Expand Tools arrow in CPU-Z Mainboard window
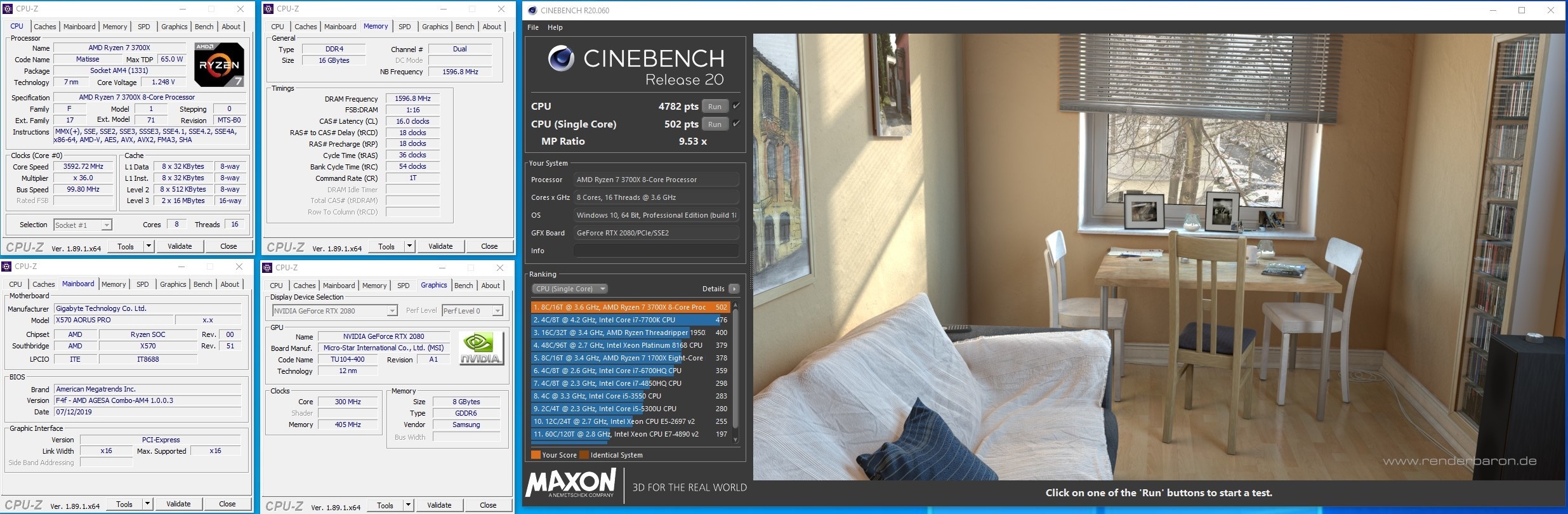This screenshot has height=514, width=1568. tap(147, 504)
